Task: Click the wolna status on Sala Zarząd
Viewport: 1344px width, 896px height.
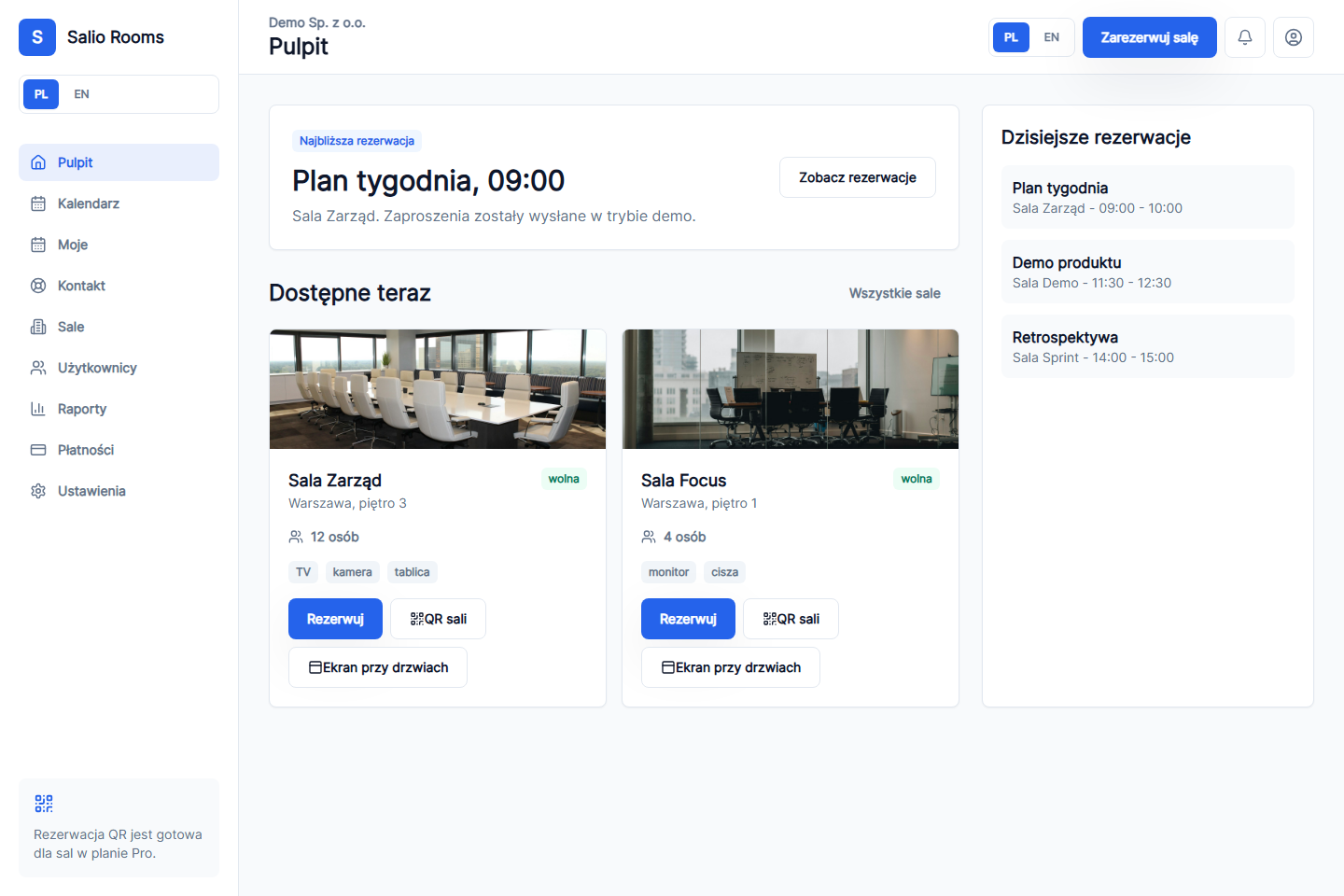Action: coord(564,479)
